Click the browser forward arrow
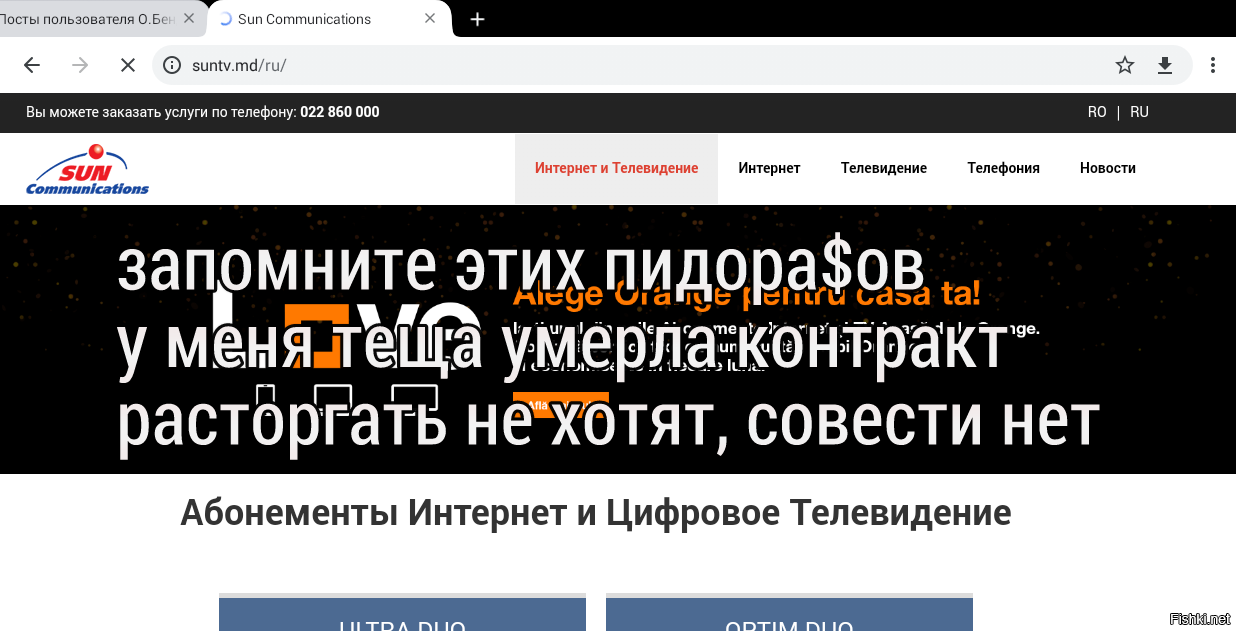This screenshot has height=631, width=1236. [80, 65]
